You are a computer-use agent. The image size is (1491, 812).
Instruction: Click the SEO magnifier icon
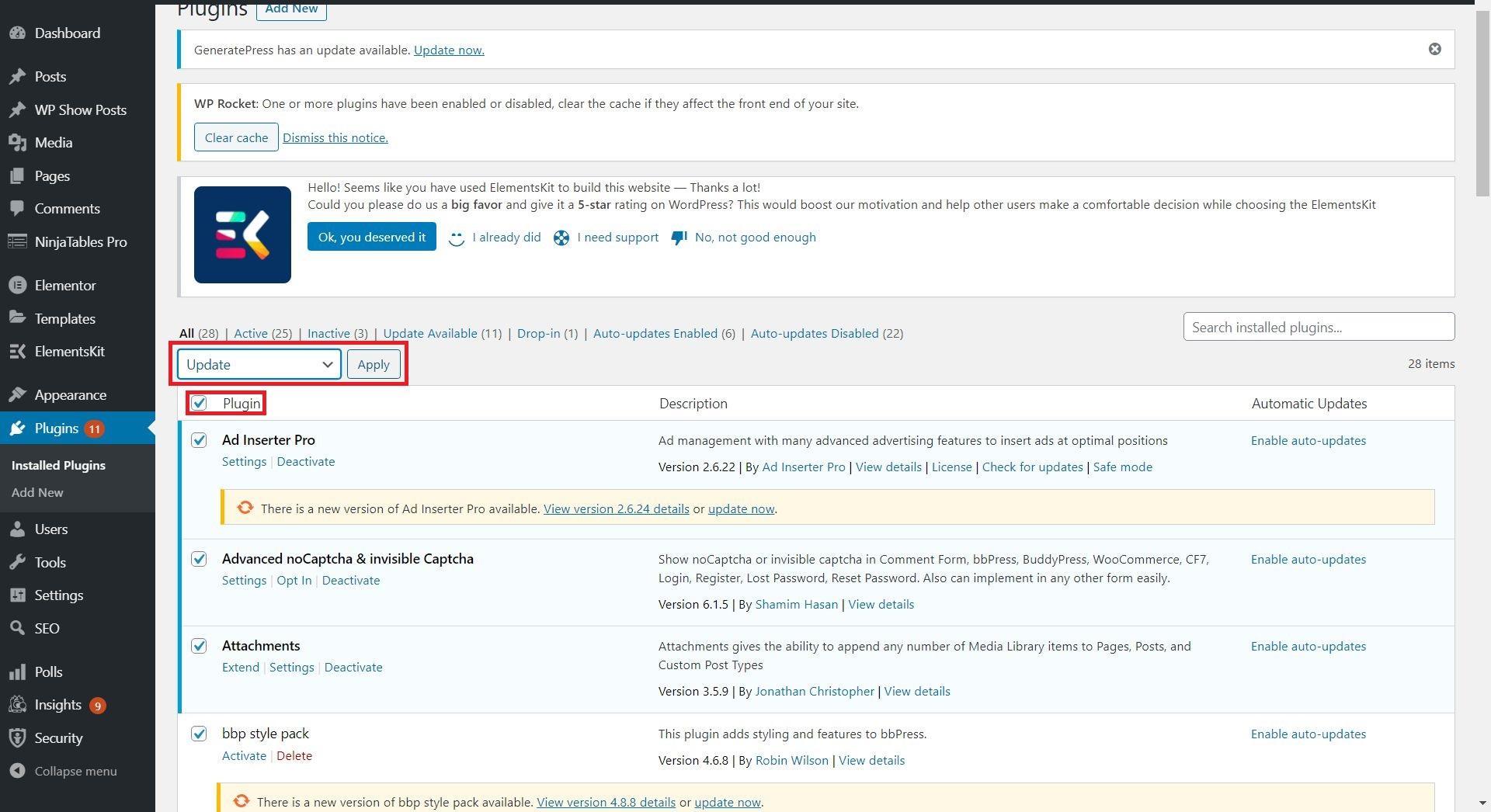(x=17, y=629)
